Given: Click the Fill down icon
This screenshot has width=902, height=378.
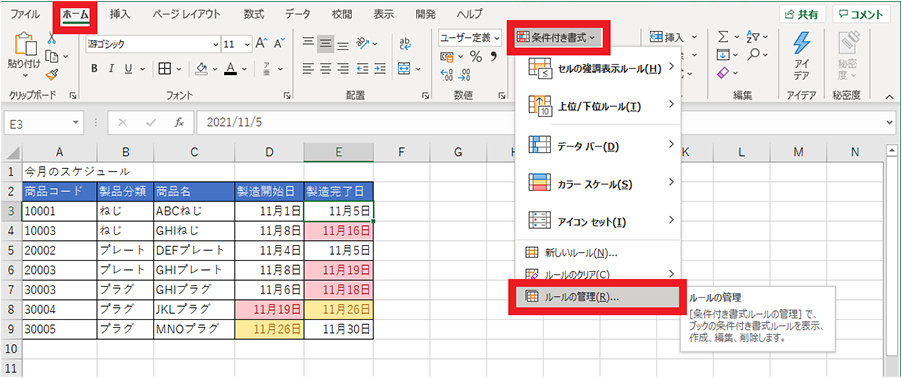Looking at the screenshot, I should pyautogui.click(x=724, y=55).
